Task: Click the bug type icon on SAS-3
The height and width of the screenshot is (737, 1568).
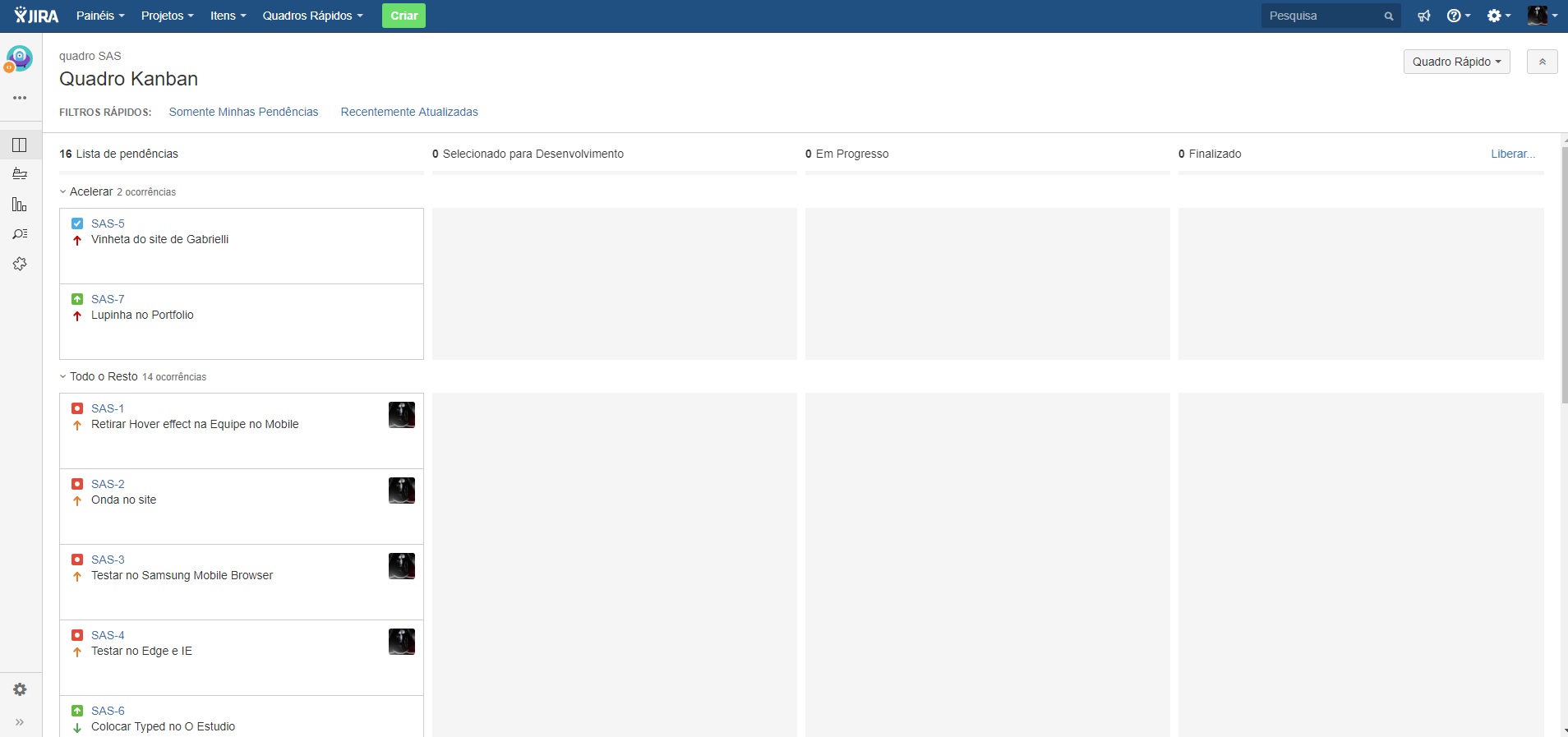Action: (x=77, y=560)
